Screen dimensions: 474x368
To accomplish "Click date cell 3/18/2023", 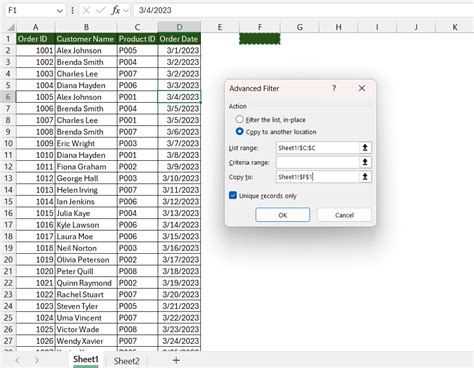I will coord(179,271).
